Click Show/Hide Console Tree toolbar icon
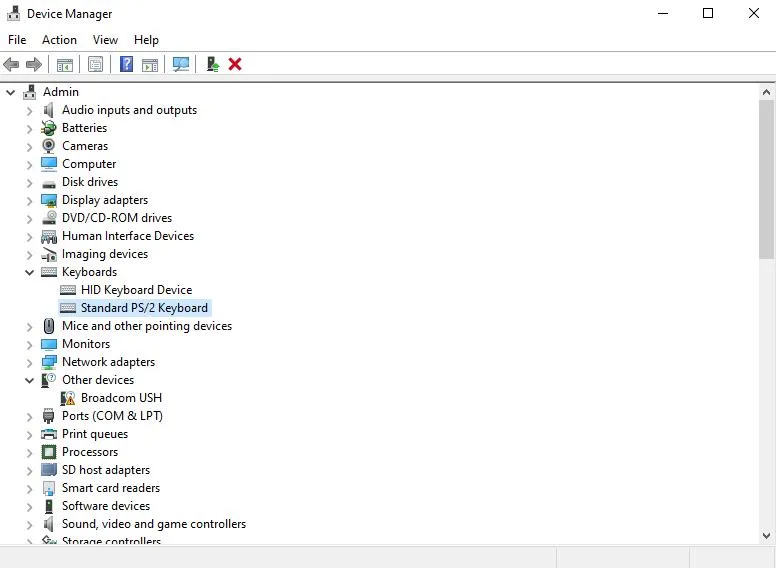The image size is (776, 568). click(64, 64)
